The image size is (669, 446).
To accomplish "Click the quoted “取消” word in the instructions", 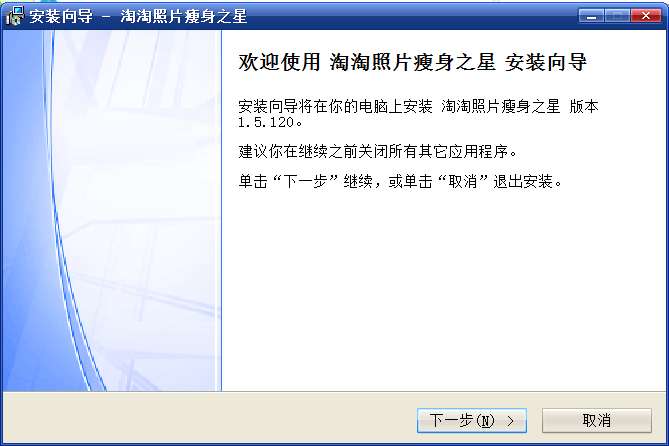I will 463,182.
